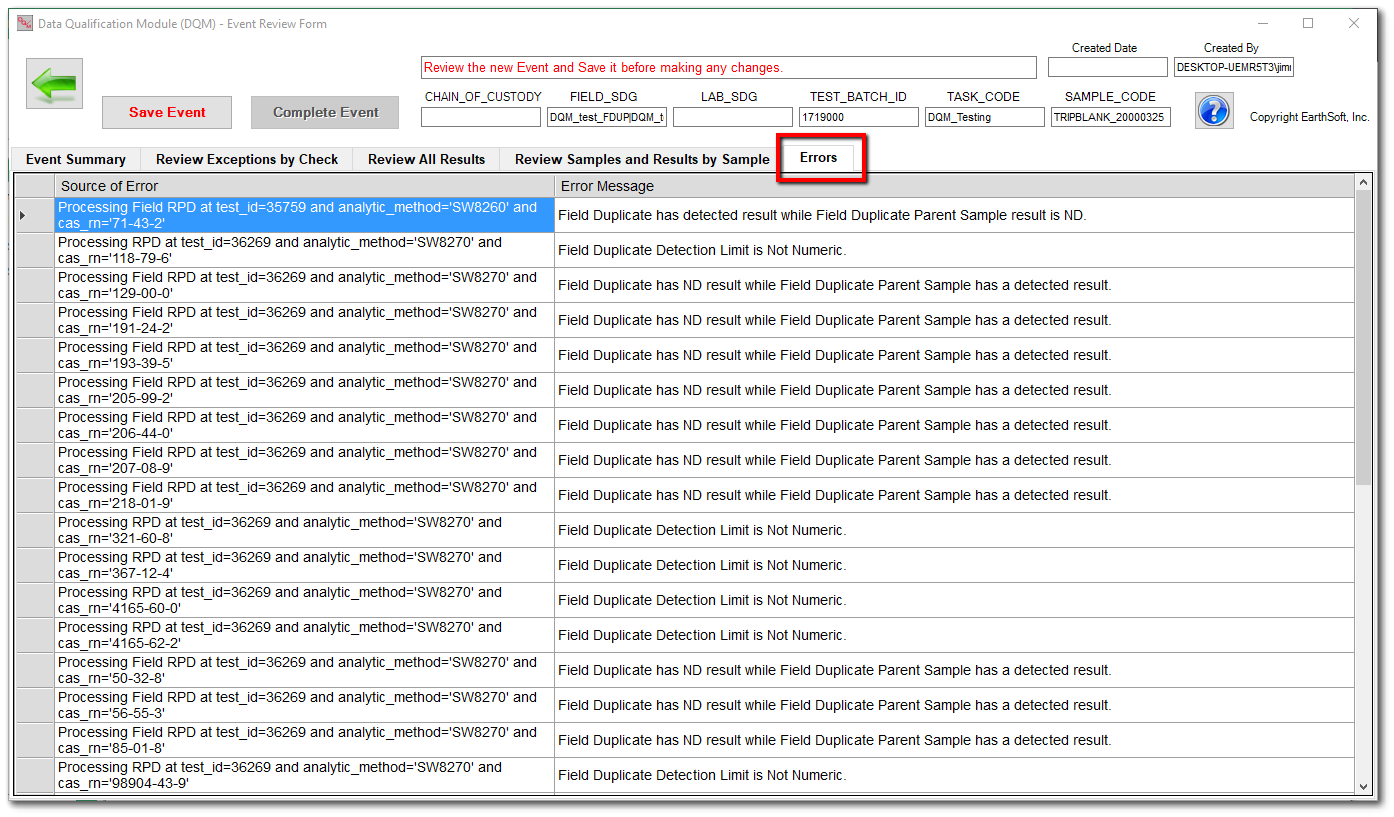This screenshot has height=817, width=1394.
Task: Click the Created Date field
Action: (x=1107, y=67)
